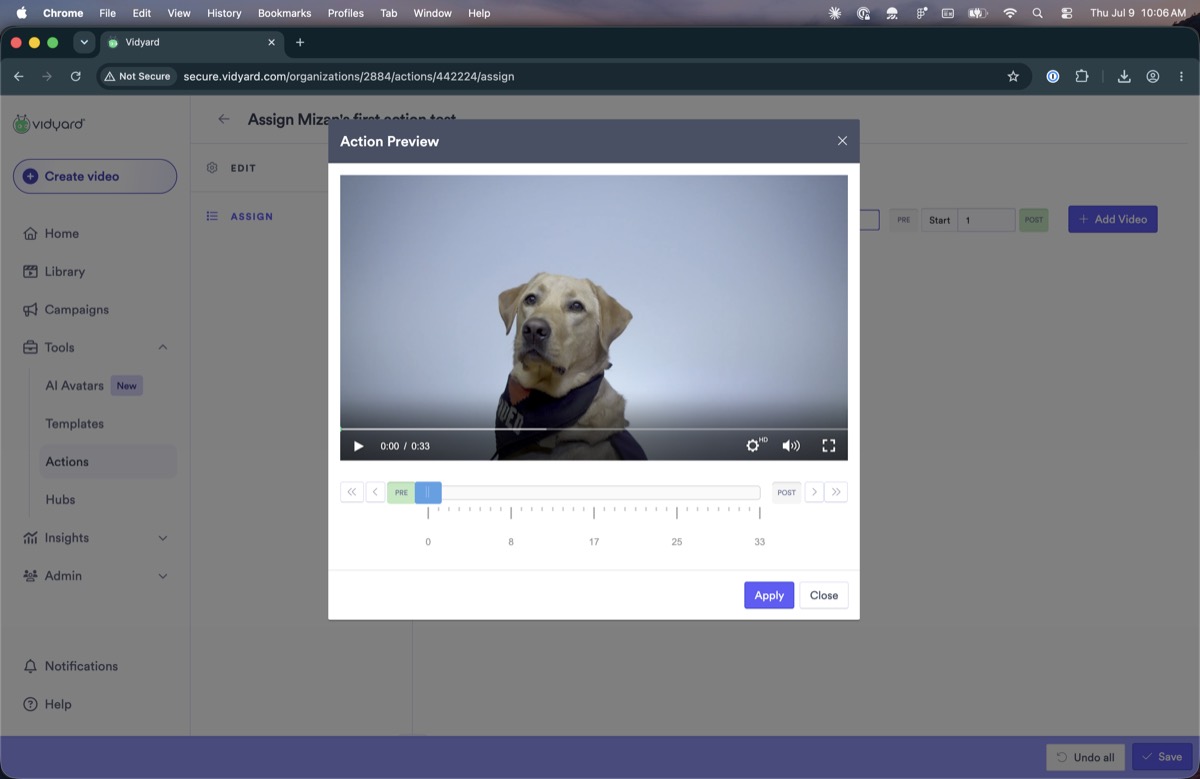Open the Chrome extensions puzzle icon
1200x779 pixels.
[x=1082, y=76]
